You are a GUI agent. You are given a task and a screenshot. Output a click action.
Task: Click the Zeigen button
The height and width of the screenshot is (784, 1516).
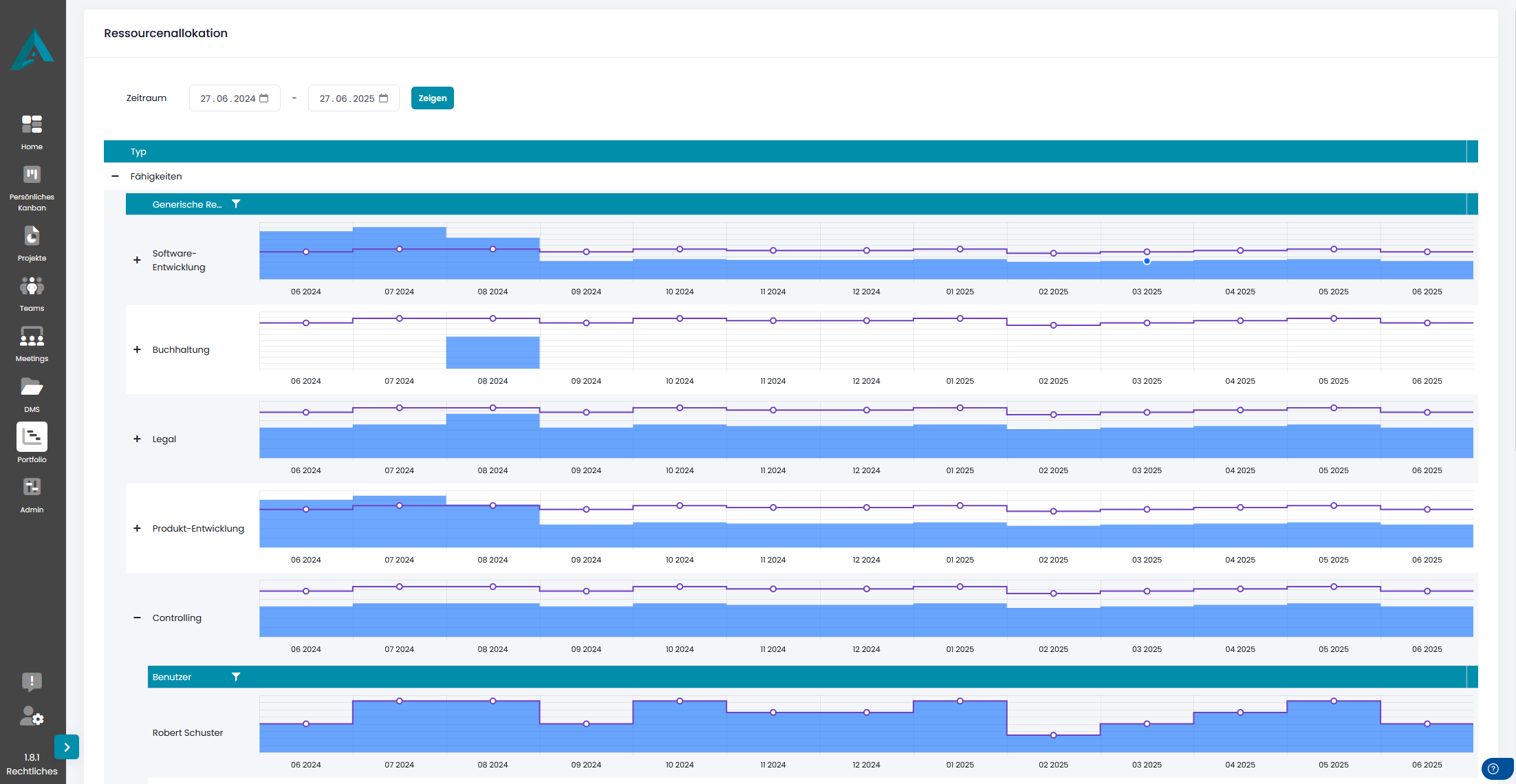(x=432, y=98)
